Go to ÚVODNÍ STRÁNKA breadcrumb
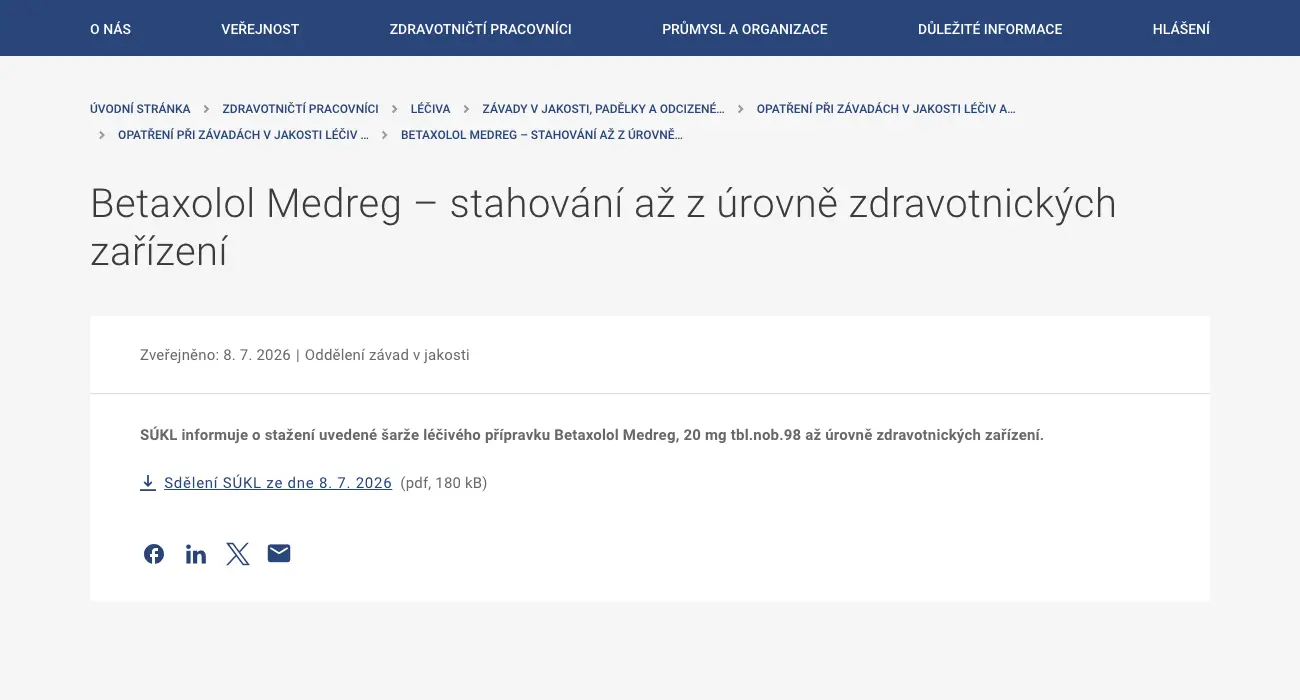Screen dimensions: 1300x700 pos(140,109)
